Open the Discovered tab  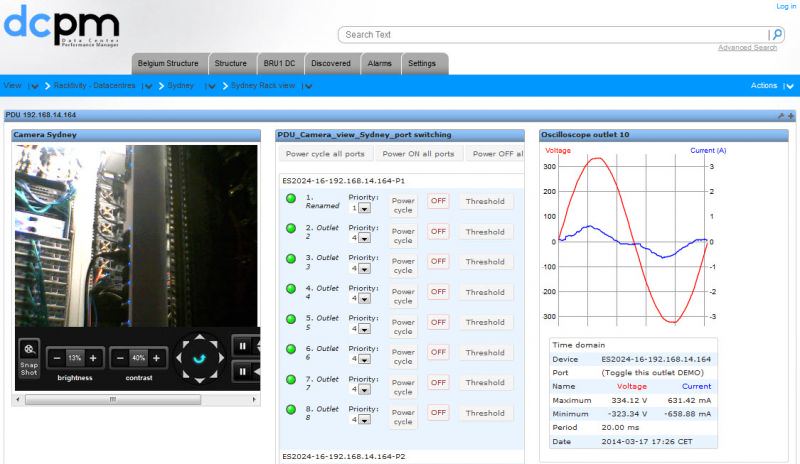coord(331,63)
